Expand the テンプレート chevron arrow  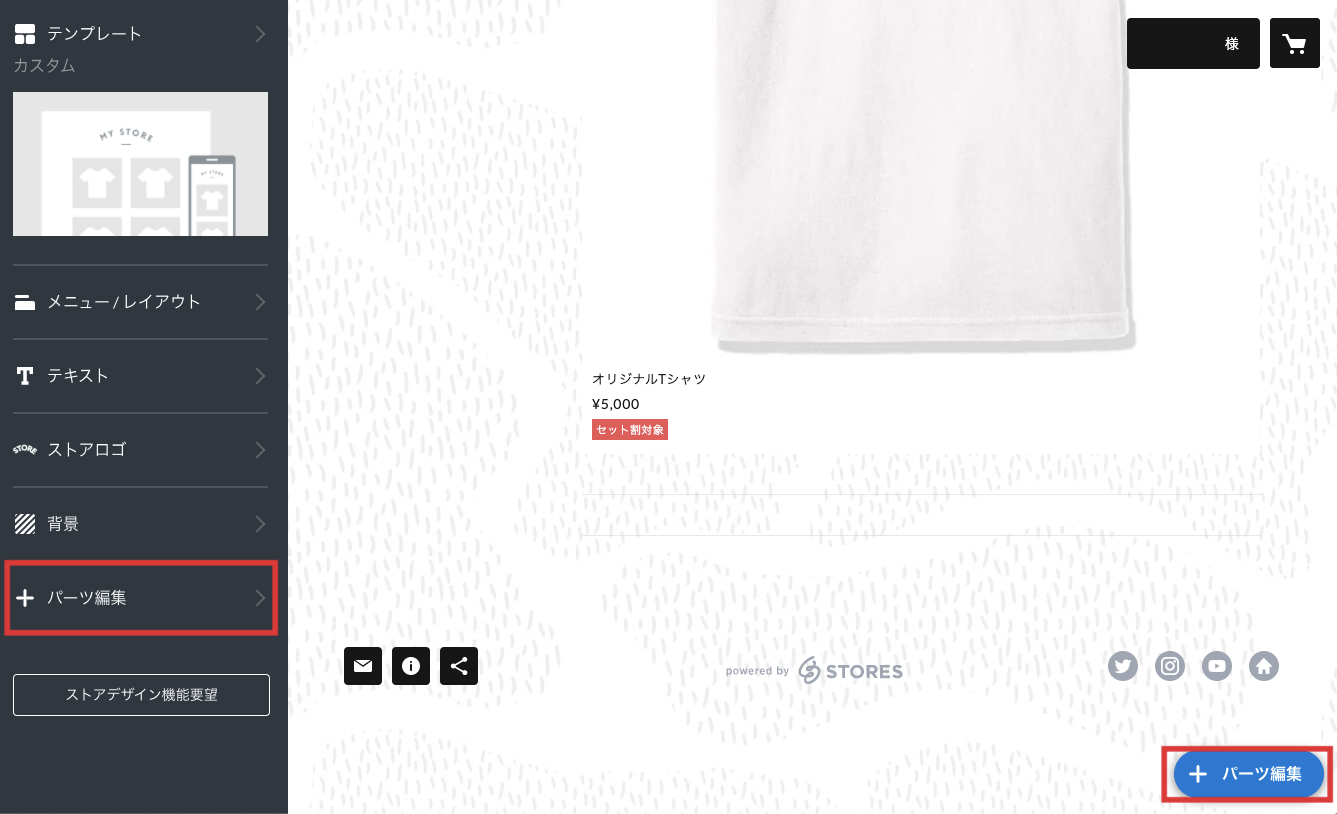(x=260, y=34)
